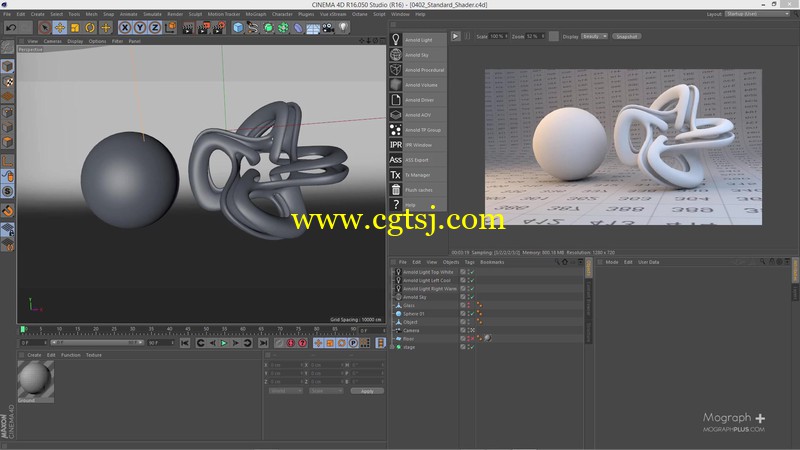Open the Display Beauty dropdown
This screenshot has width=800, height=450.
pos(594,37)
